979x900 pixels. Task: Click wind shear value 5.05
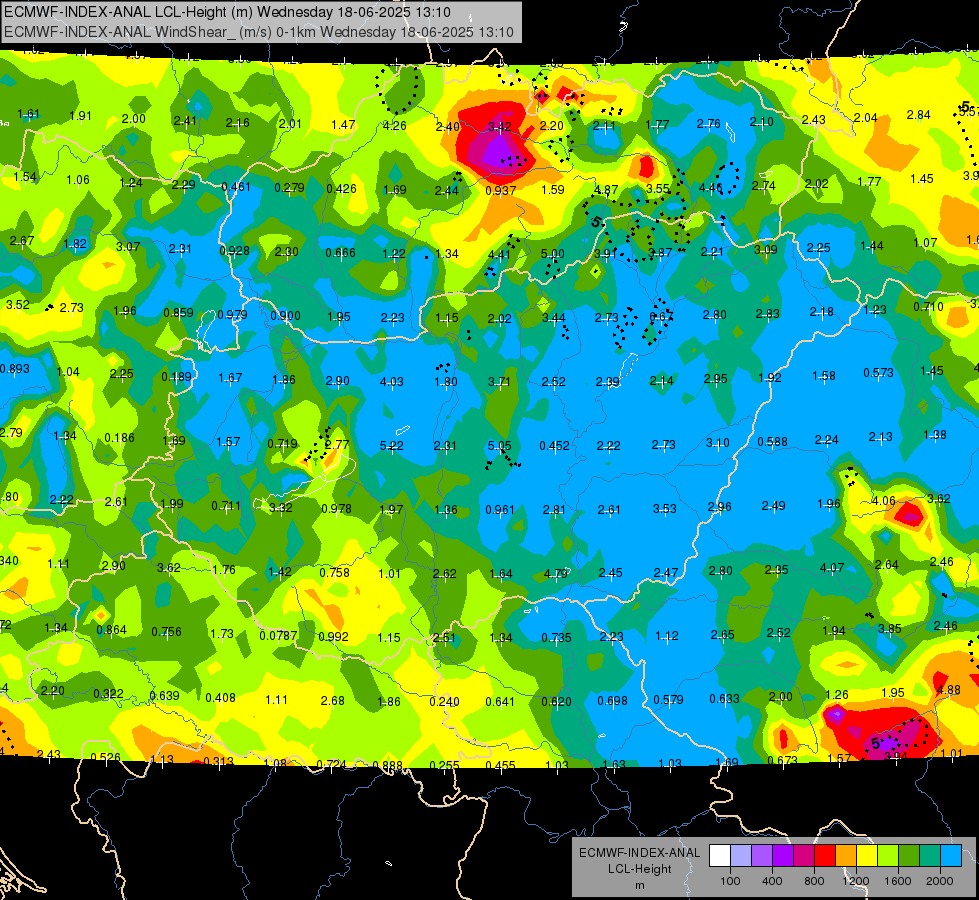pyautogui.click(x=499, y=446)
